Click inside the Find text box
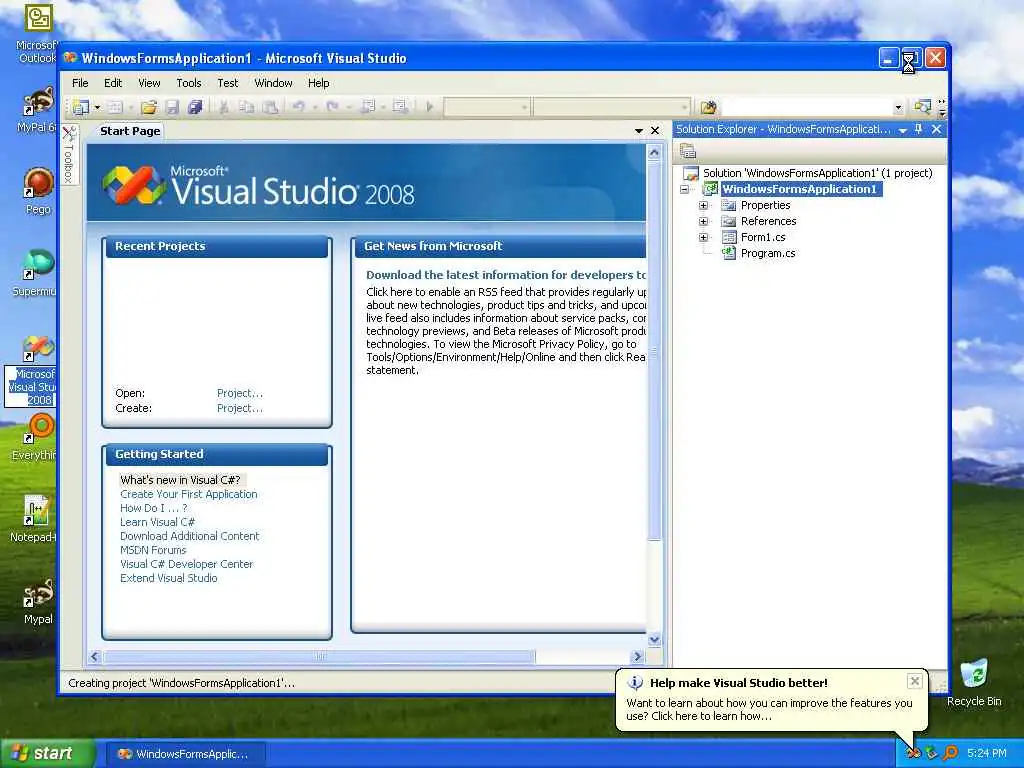Screen dimensions: 1024x768 (807, 107)
